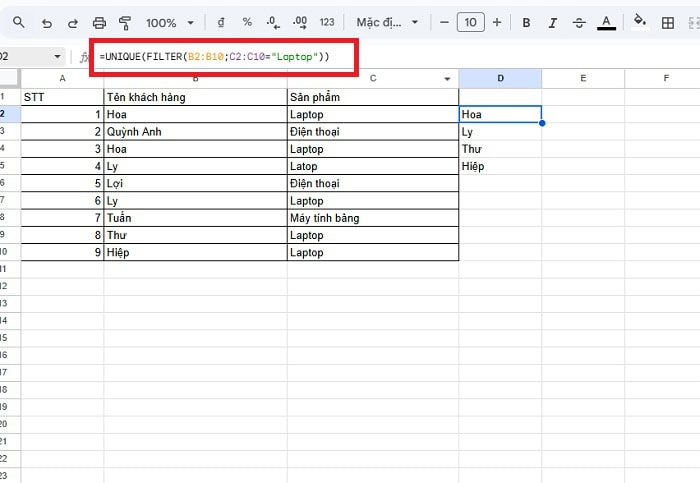Select column F header
The image size is (700, 483).
pos(662,79)
